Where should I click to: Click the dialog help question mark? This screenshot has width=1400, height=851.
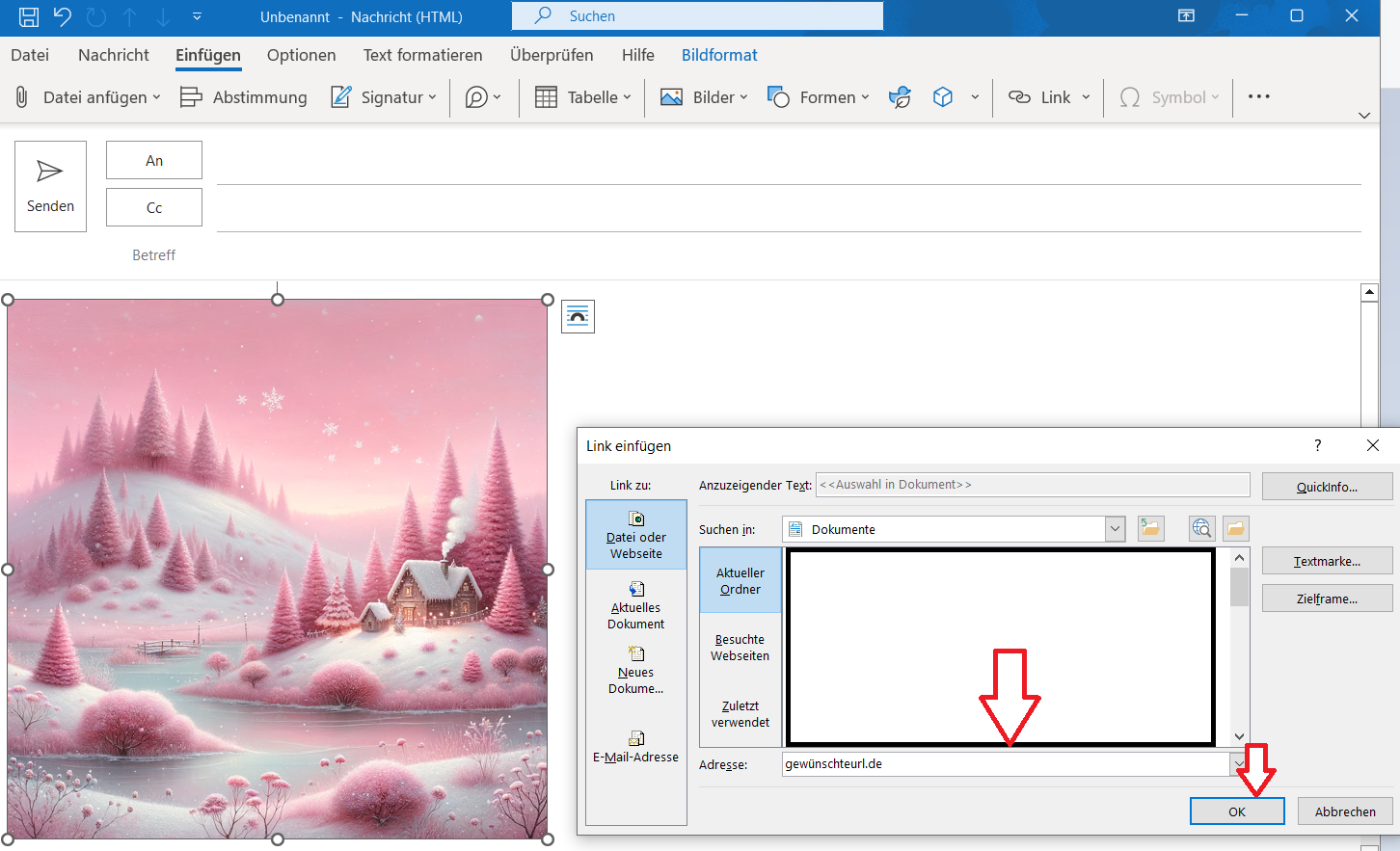[1317, 445]
